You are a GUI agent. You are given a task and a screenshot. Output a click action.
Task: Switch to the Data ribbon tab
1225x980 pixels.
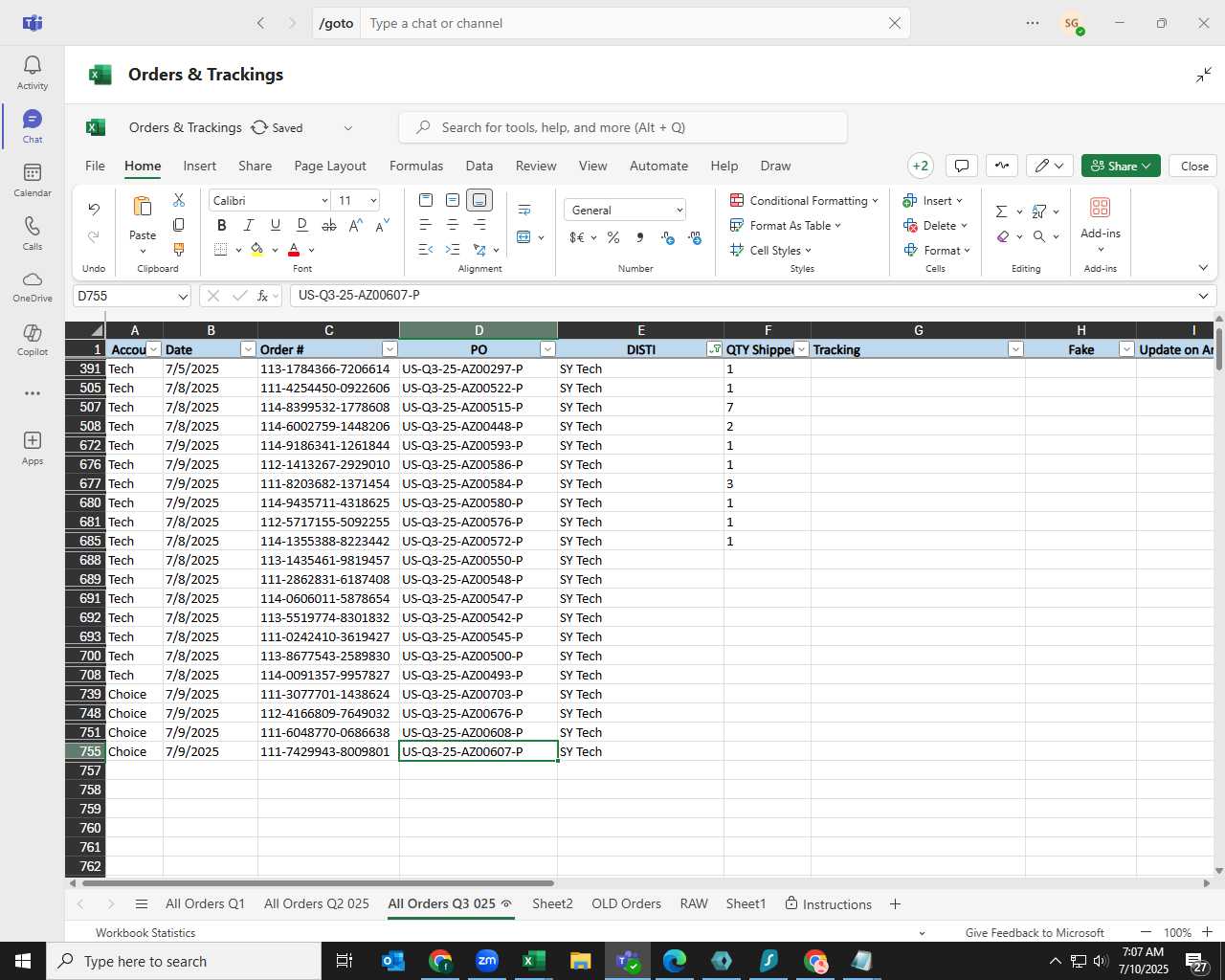tap(479, 166)
